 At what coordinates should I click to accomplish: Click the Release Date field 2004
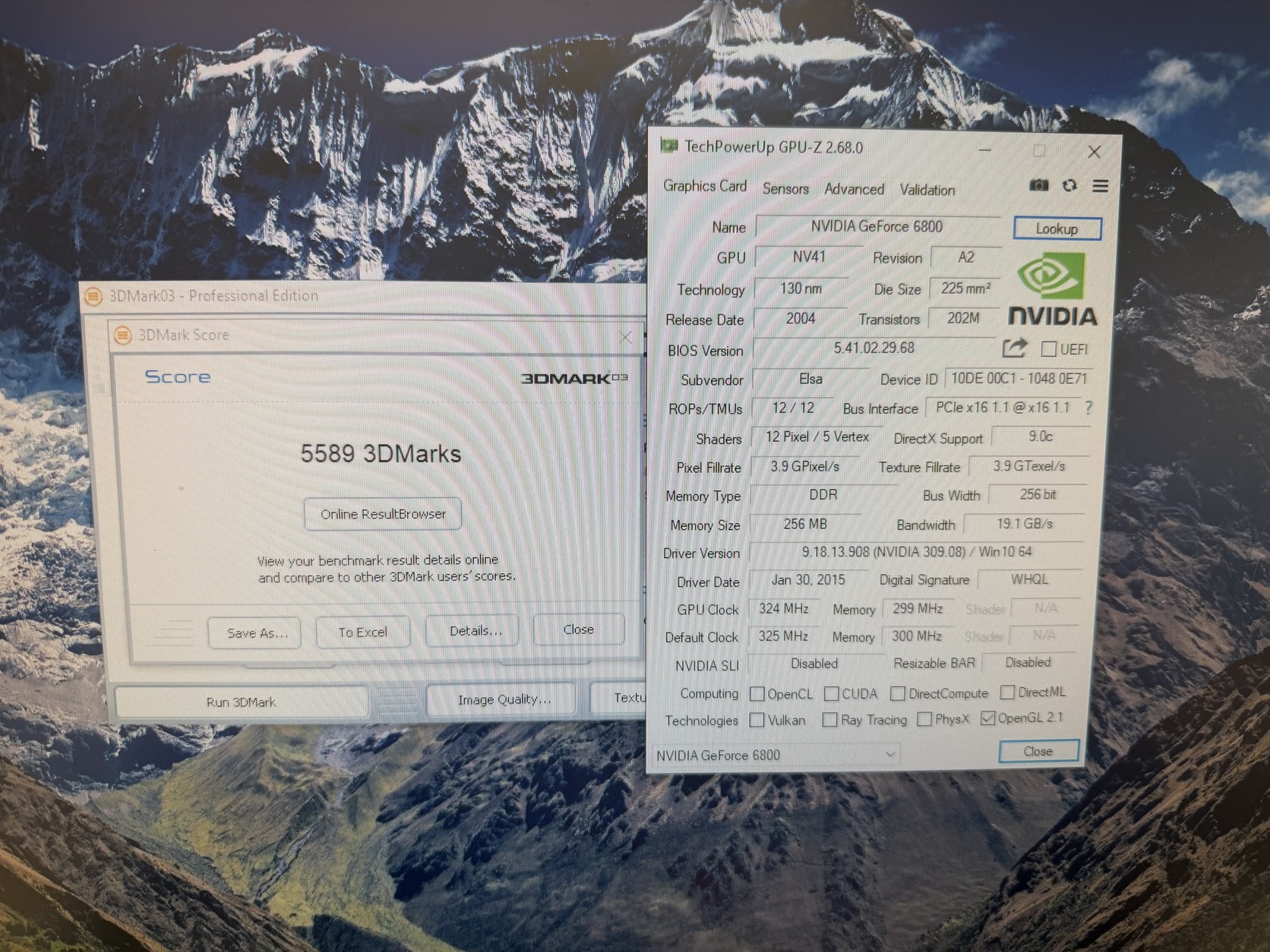801,319
